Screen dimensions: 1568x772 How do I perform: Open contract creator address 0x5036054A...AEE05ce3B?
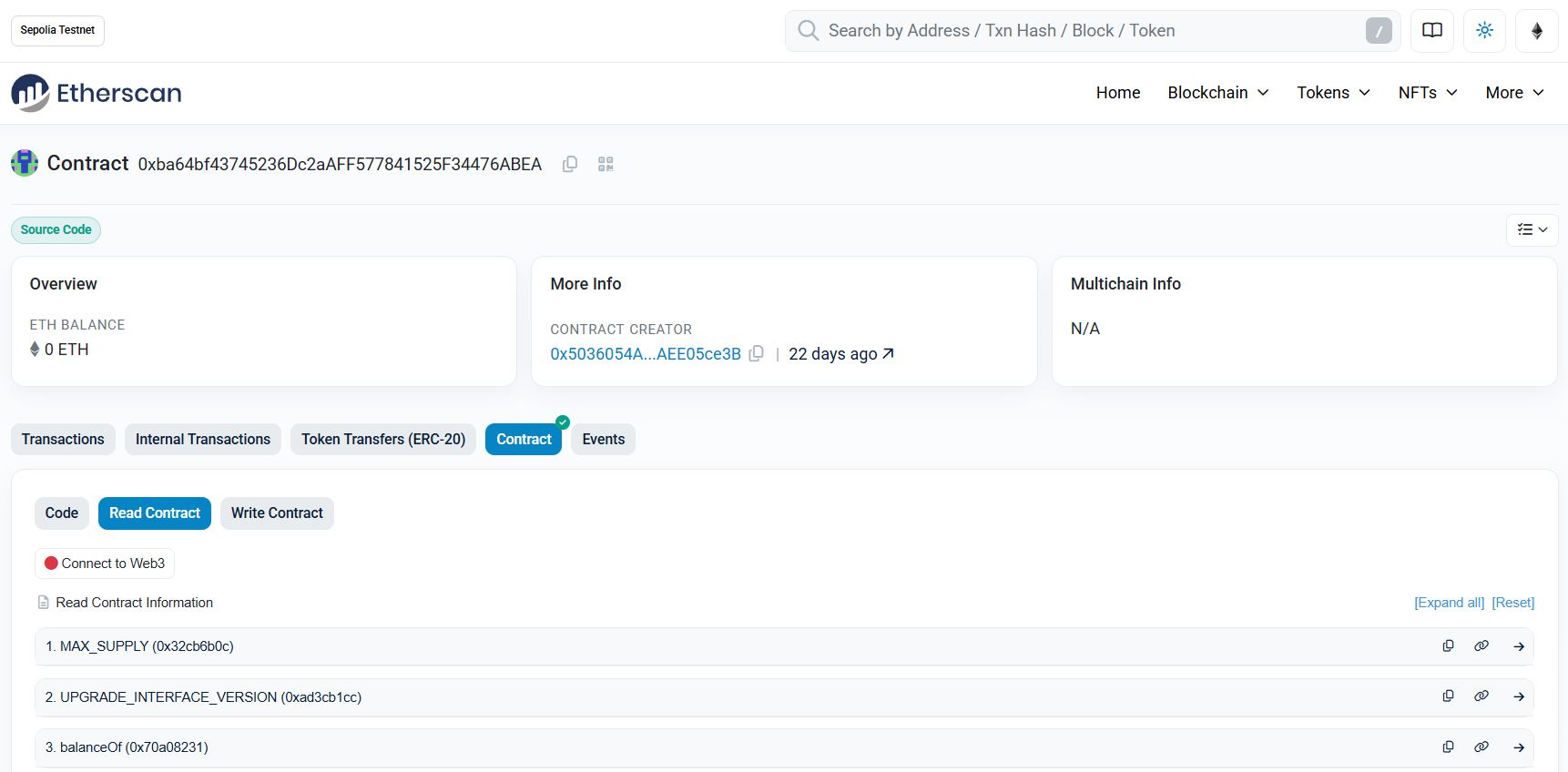[x=646, y=354]
